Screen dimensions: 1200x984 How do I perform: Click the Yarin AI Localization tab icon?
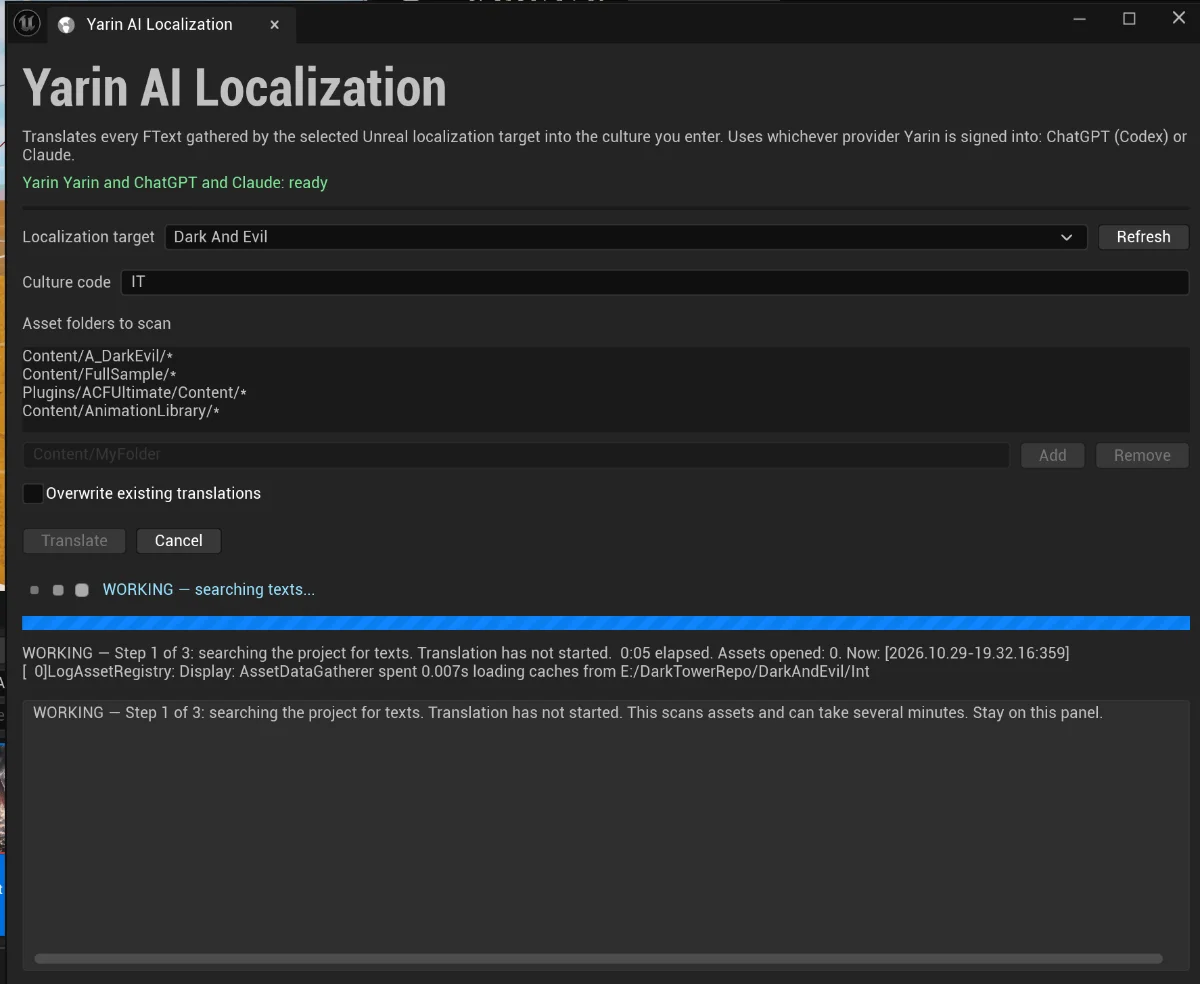coord(67,25)
